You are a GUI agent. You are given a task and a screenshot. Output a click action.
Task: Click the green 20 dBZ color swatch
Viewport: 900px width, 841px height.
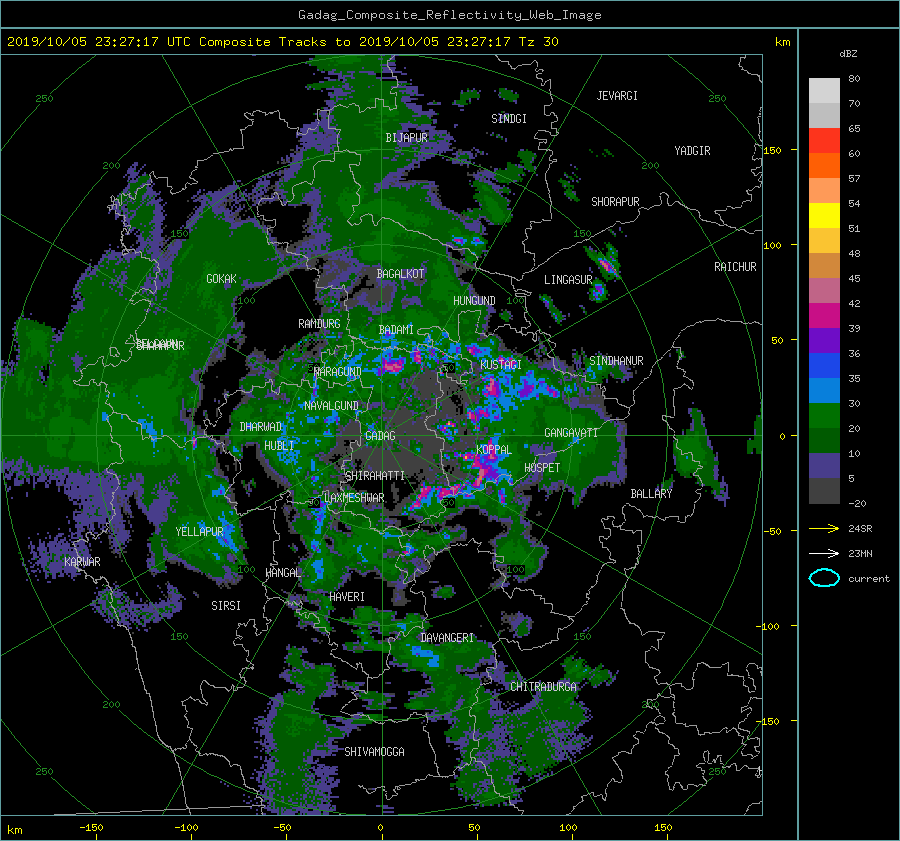[x=824, y=415]
